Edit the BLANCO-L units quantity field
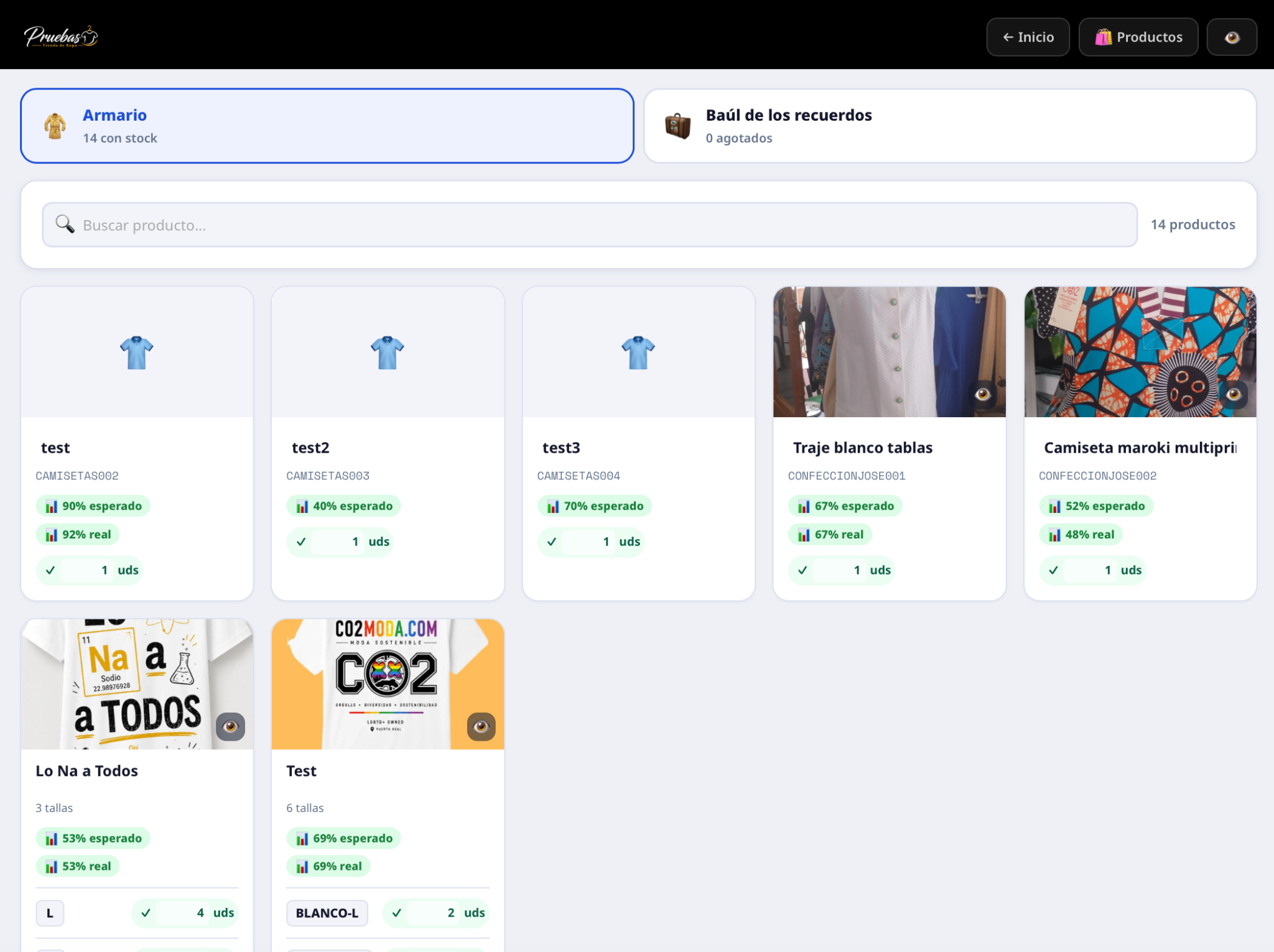 [x=433, y=913]
